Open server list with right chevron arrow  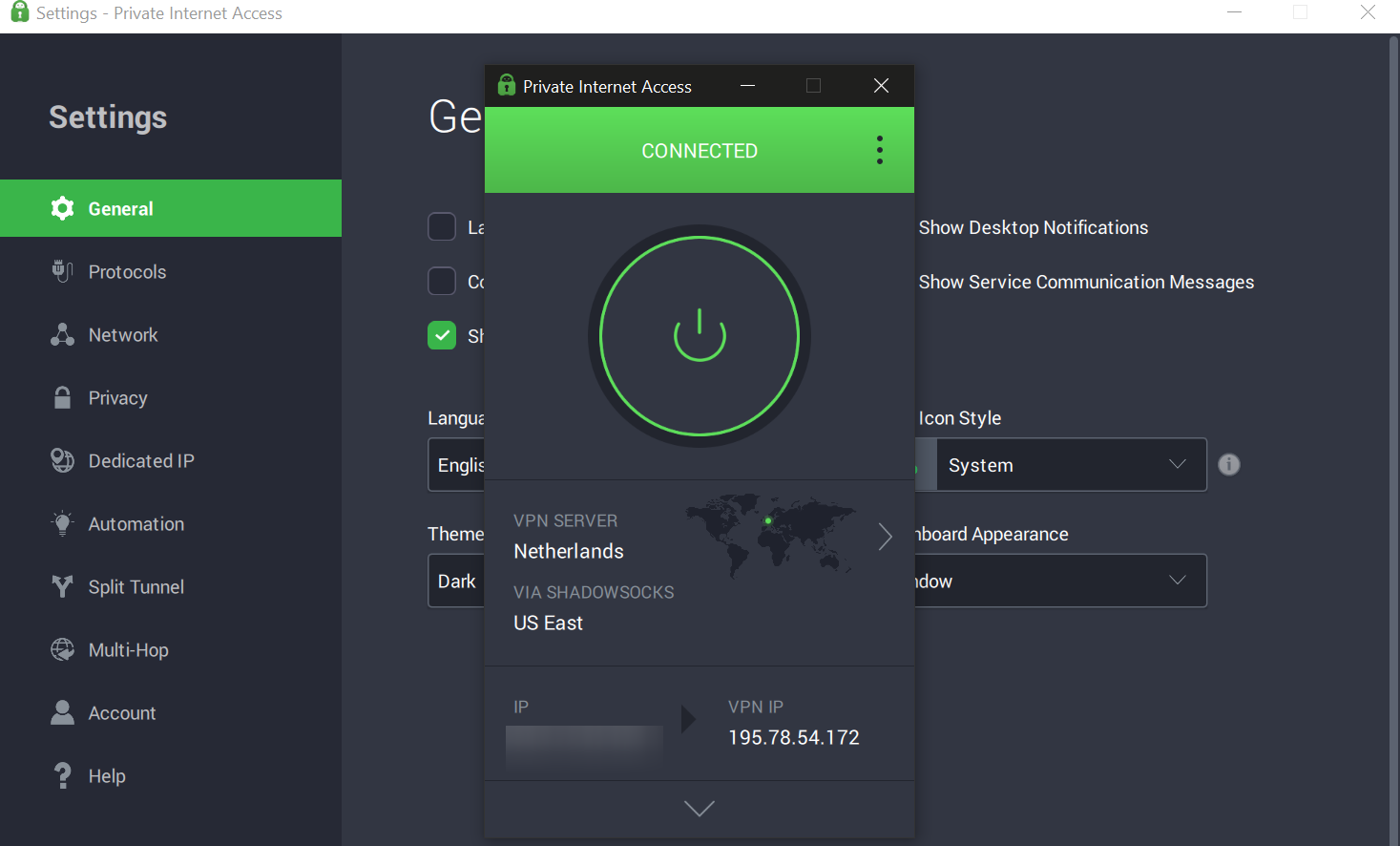click(886, 537)
